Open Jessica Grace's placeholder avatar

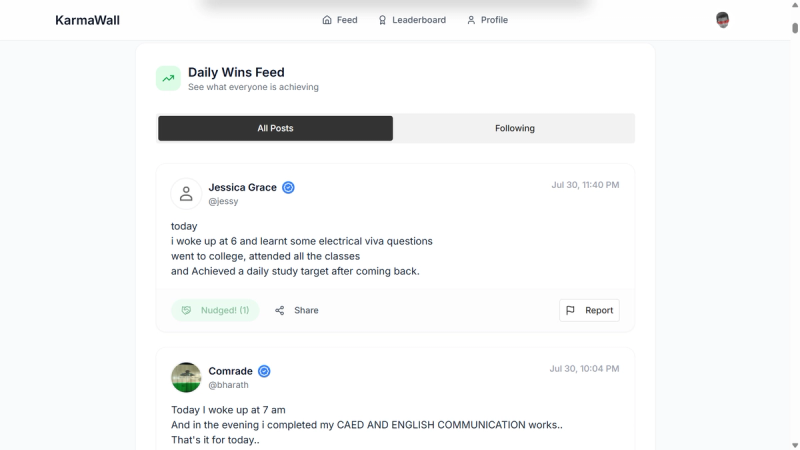pyautogui.click(x=186, y=194)
